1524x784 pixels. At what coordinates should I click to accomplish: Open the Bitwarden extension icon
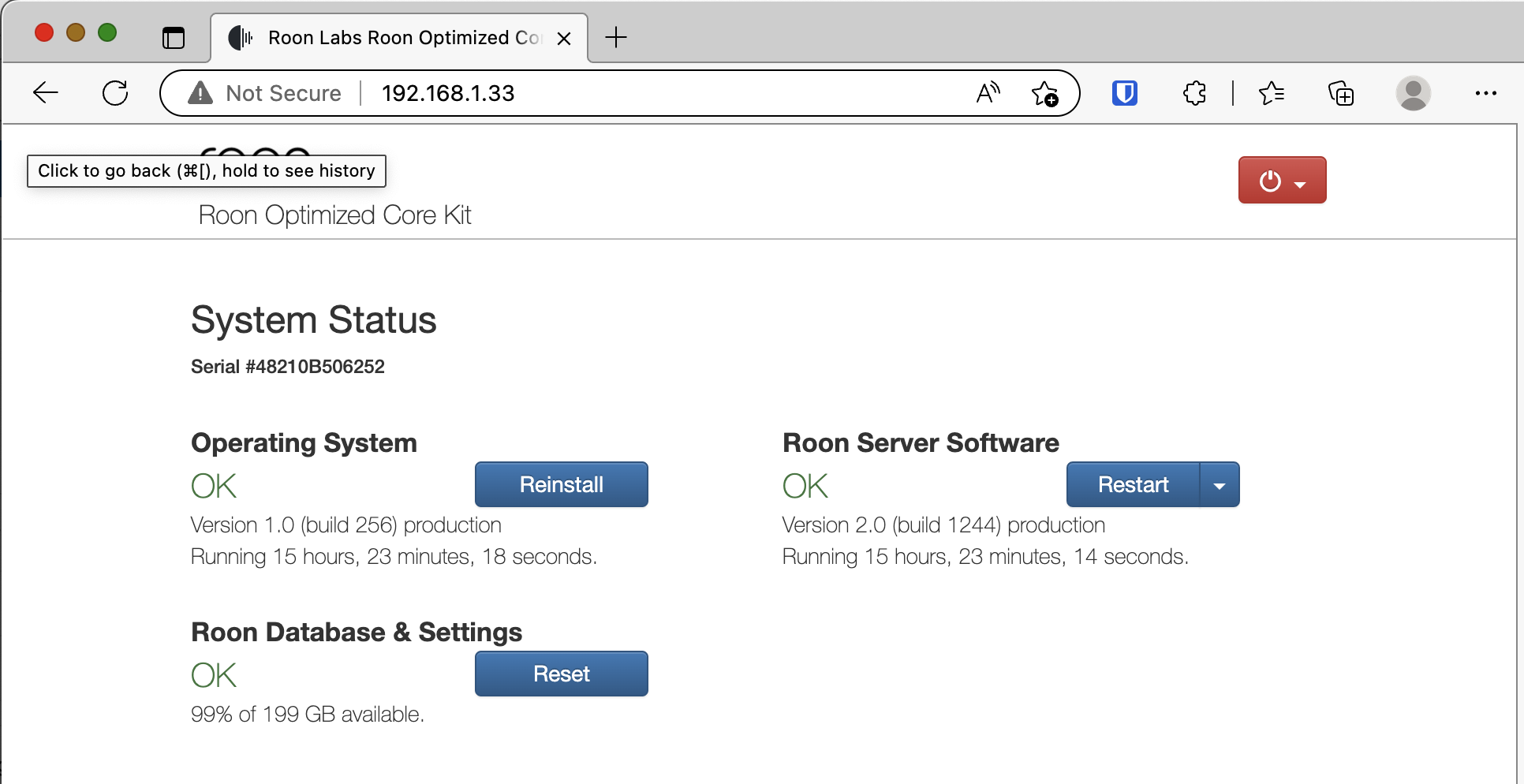pyautogui.click(x=1124, y=93)
